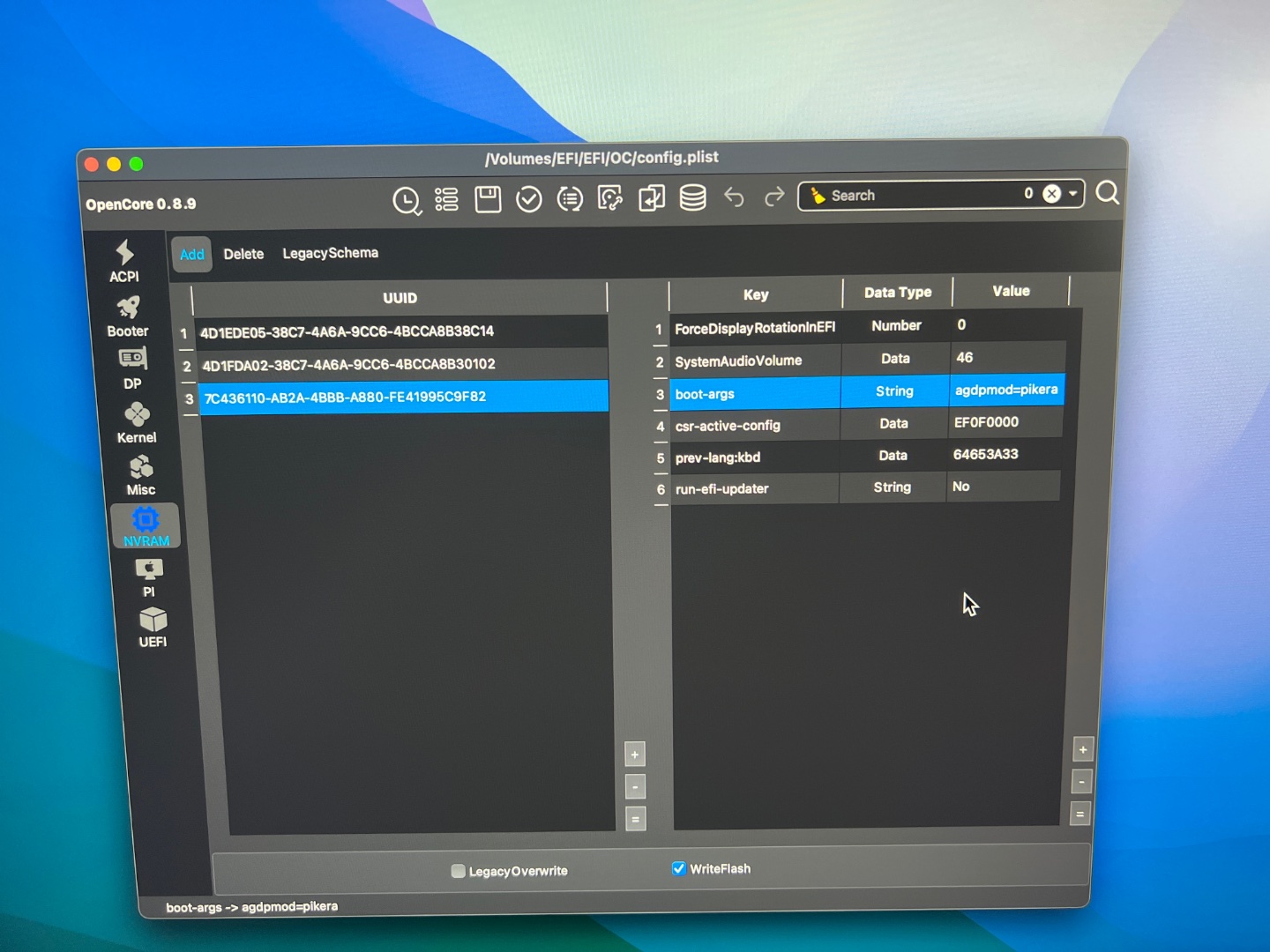Remove a key row with minus button

pyautogui.click(x=1081, y=782)
